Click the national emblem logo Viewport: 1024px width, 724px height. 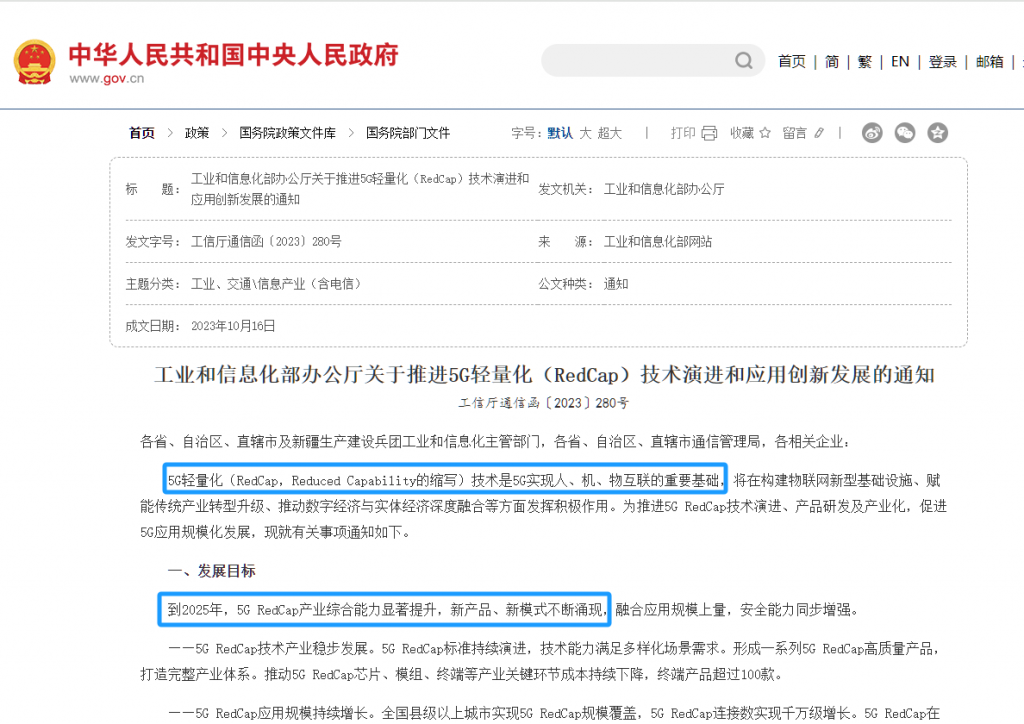pos(35,62)
